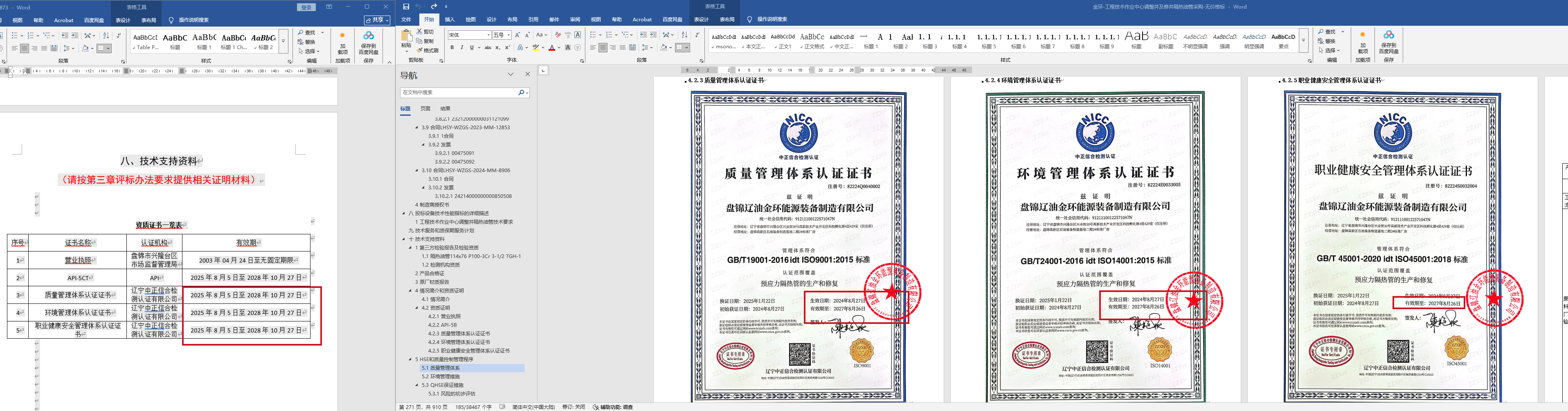Screen dimensions: 1568x411
Task: Click the Decrease Font Size icon
Action: [527, 35]
